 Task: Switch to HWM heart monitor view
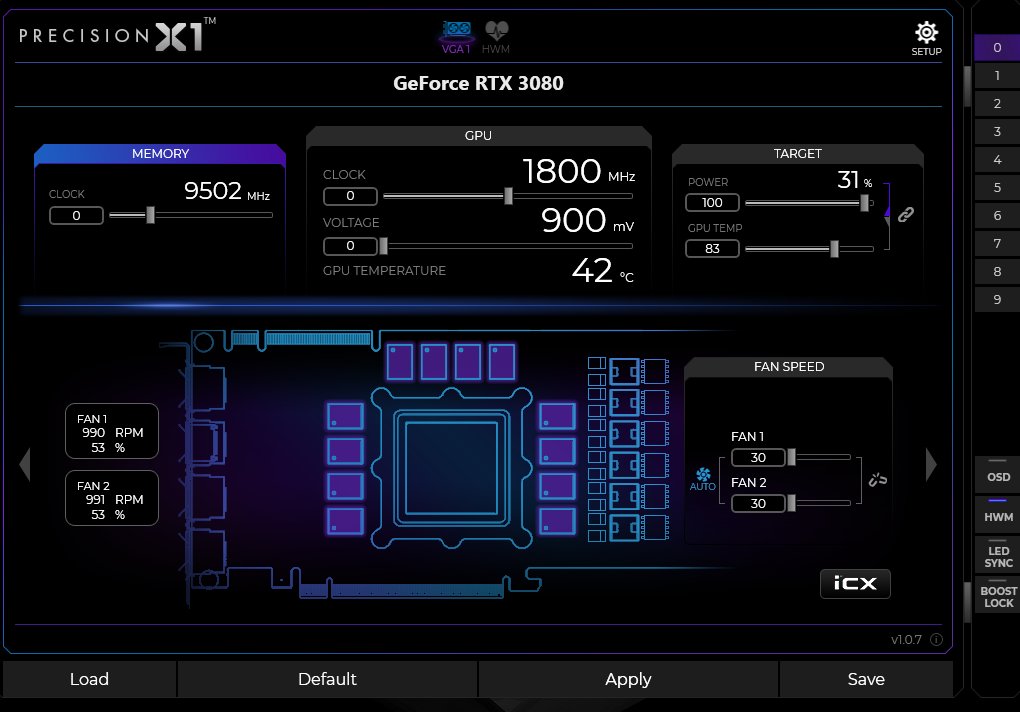(x=496, y=37)
